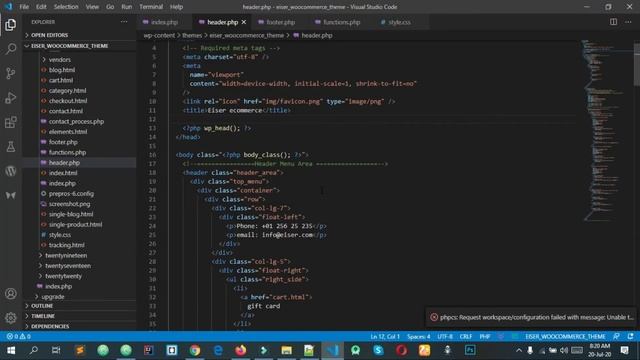Open the Accounts icon in activity bar

(11, 293)
